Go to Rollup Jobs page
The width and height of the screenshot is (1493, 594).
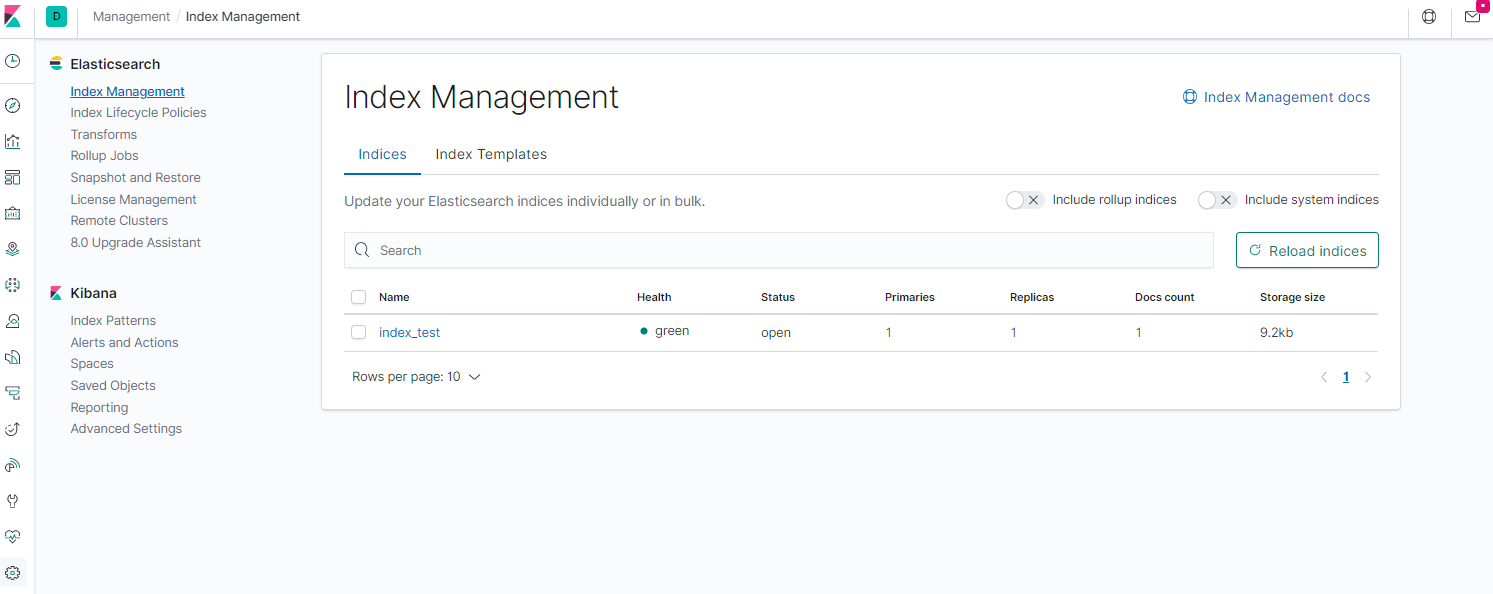point(104,156)
